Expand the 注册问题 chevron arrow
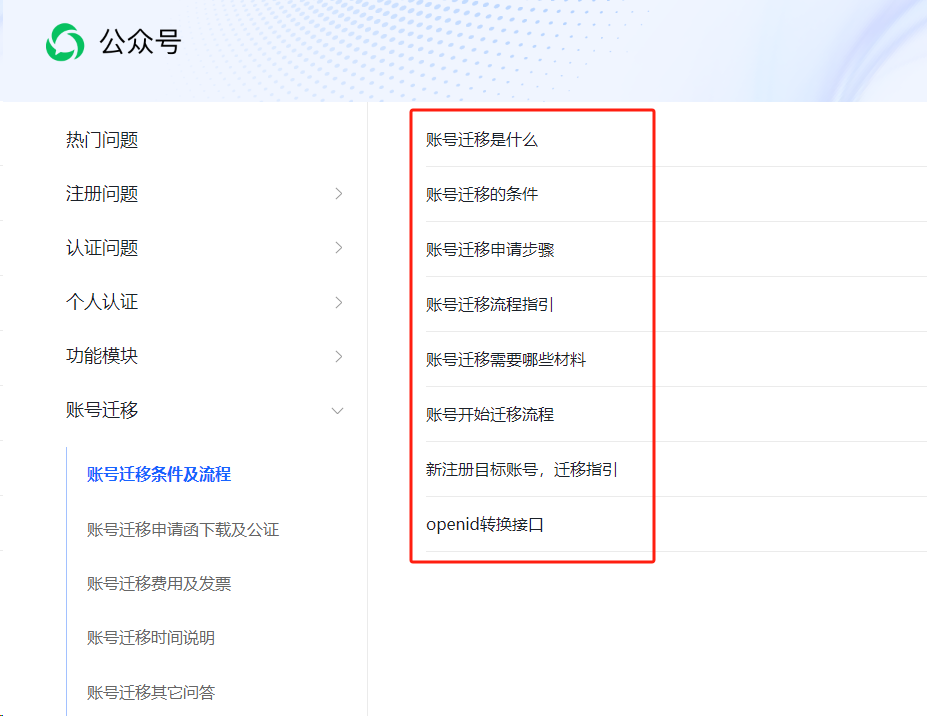 [x=339, y=194]
